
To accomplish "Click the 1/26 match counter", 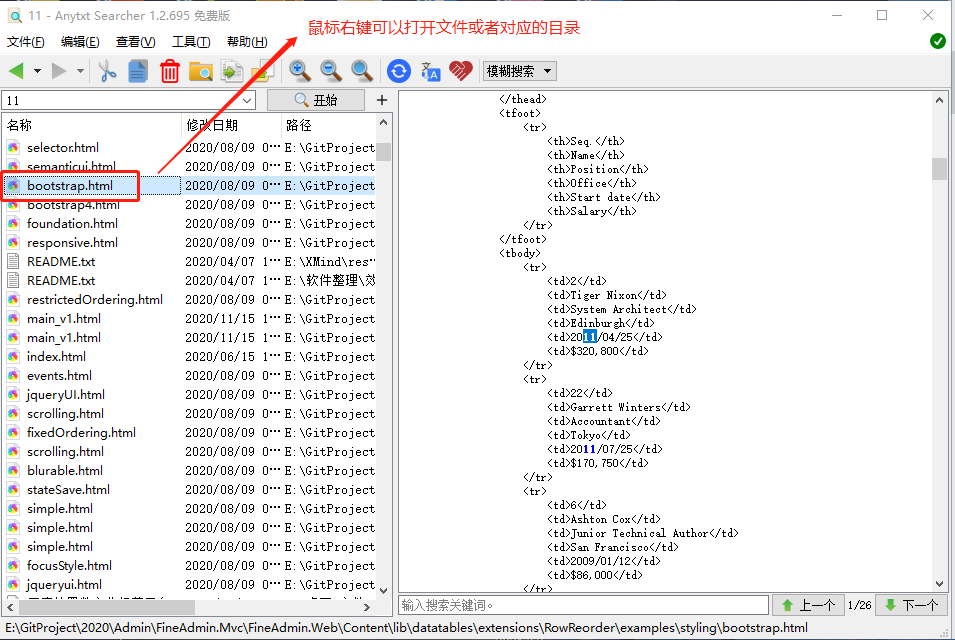I will [859, 605].
